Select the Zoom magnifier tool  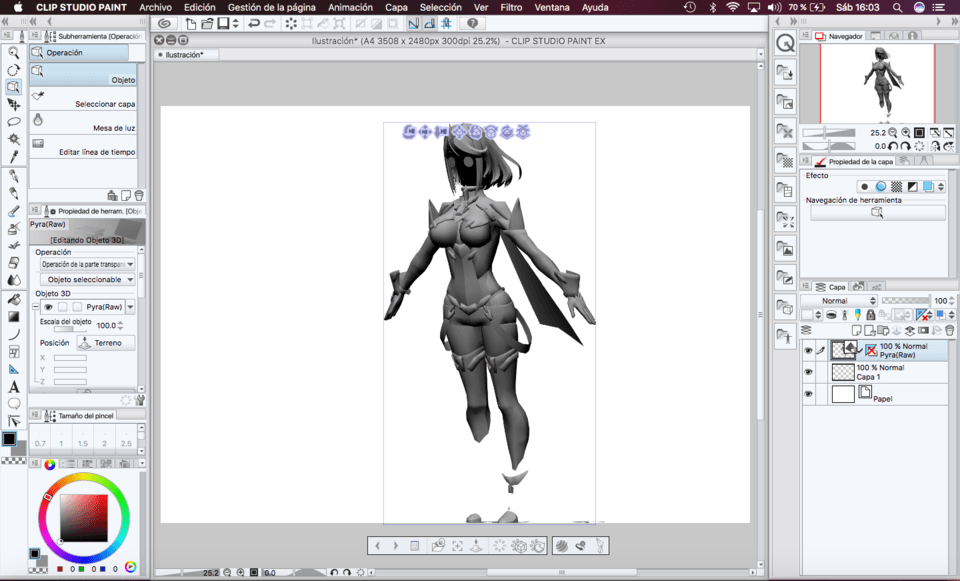click(14, 53)
